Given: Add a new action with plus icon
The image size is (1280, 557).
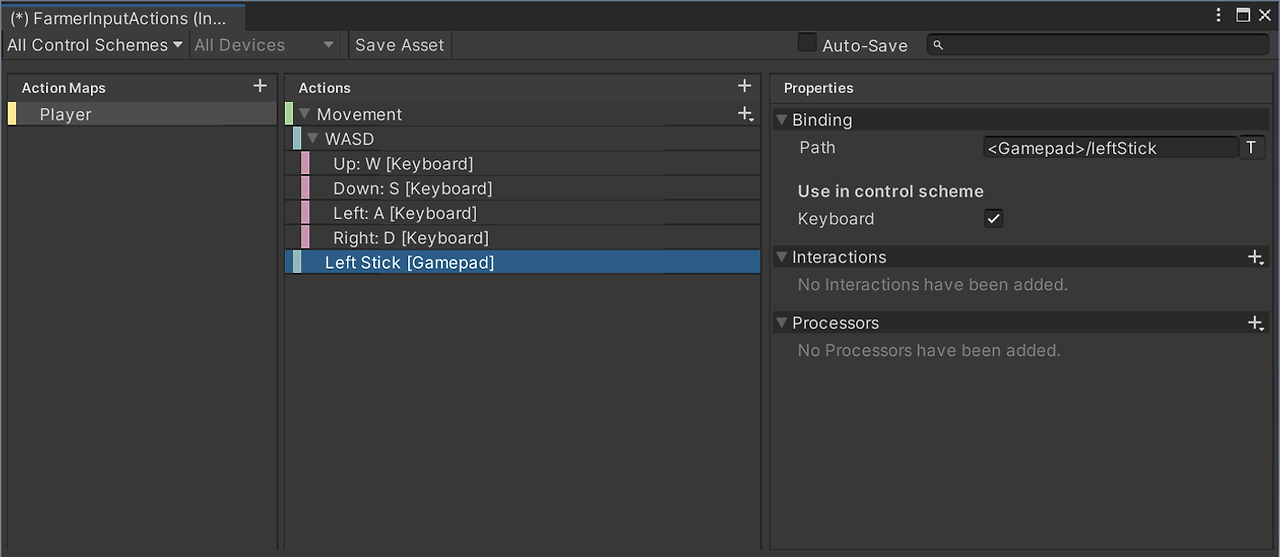Looking at the screenshot, I should point(744,87).
